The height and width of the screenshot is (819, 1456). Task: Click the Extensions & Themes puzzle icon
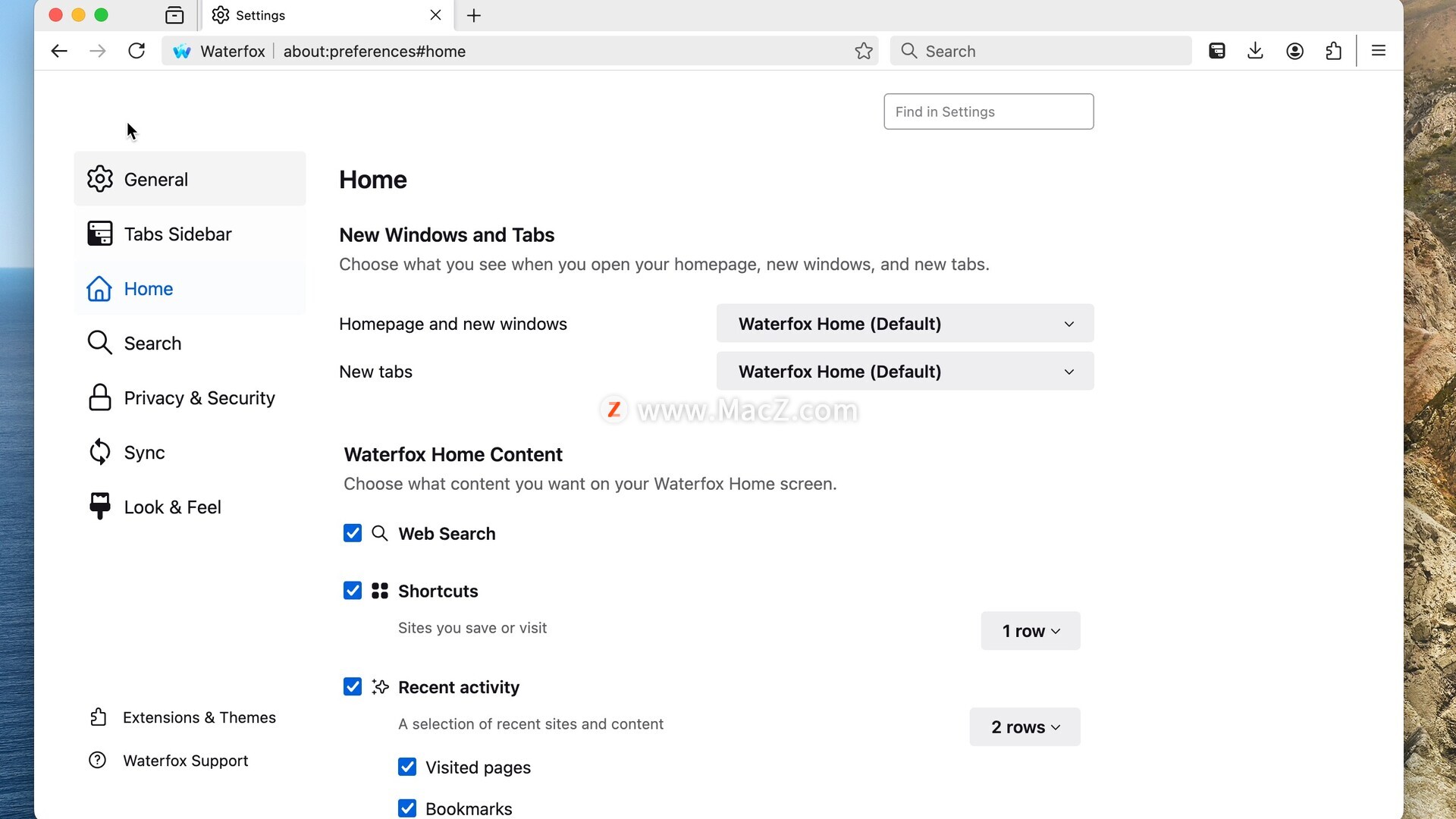[x=98, y=717]
